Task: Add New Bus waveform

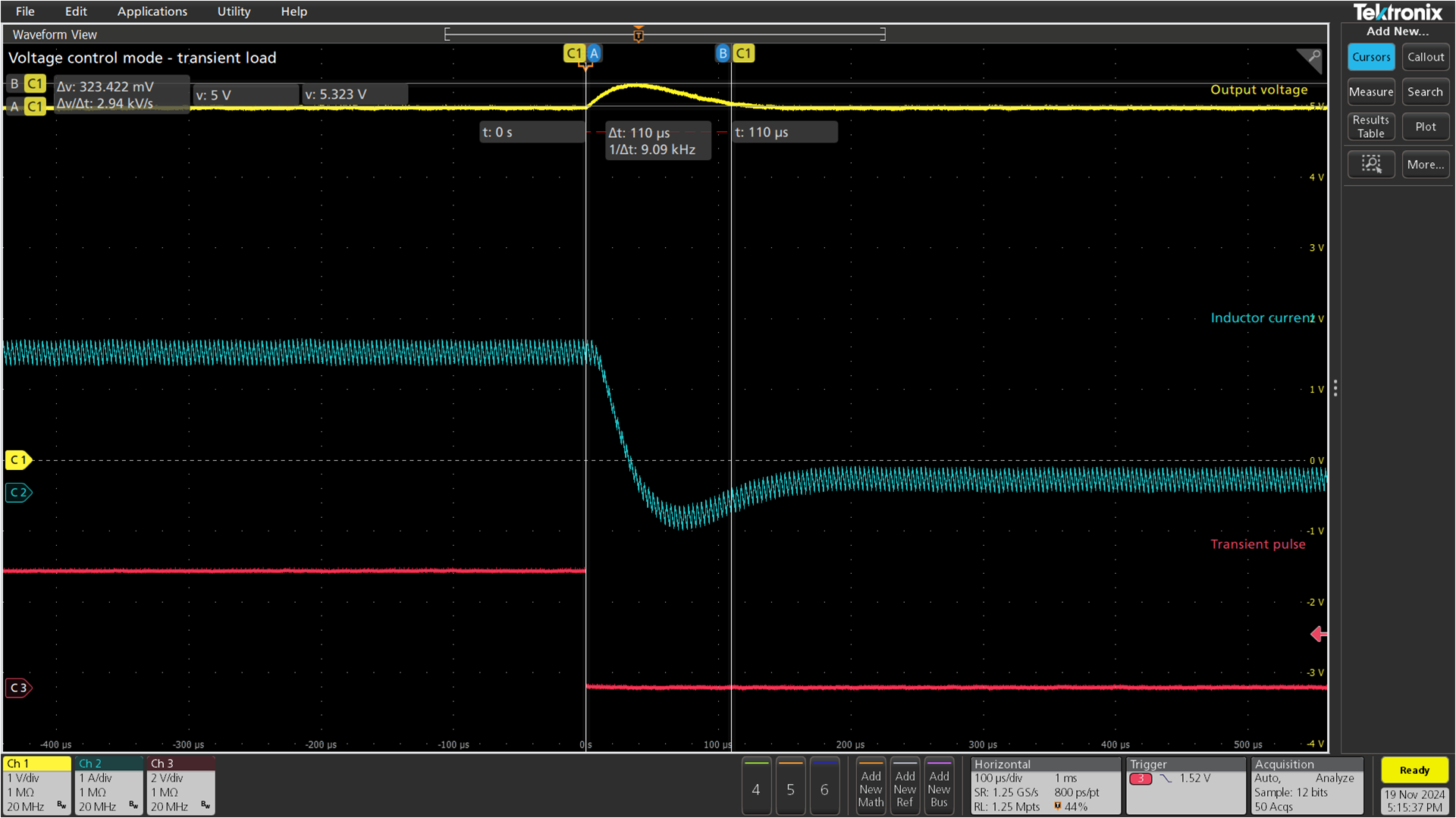Action: pyautogui.click(x=939, y=786)
